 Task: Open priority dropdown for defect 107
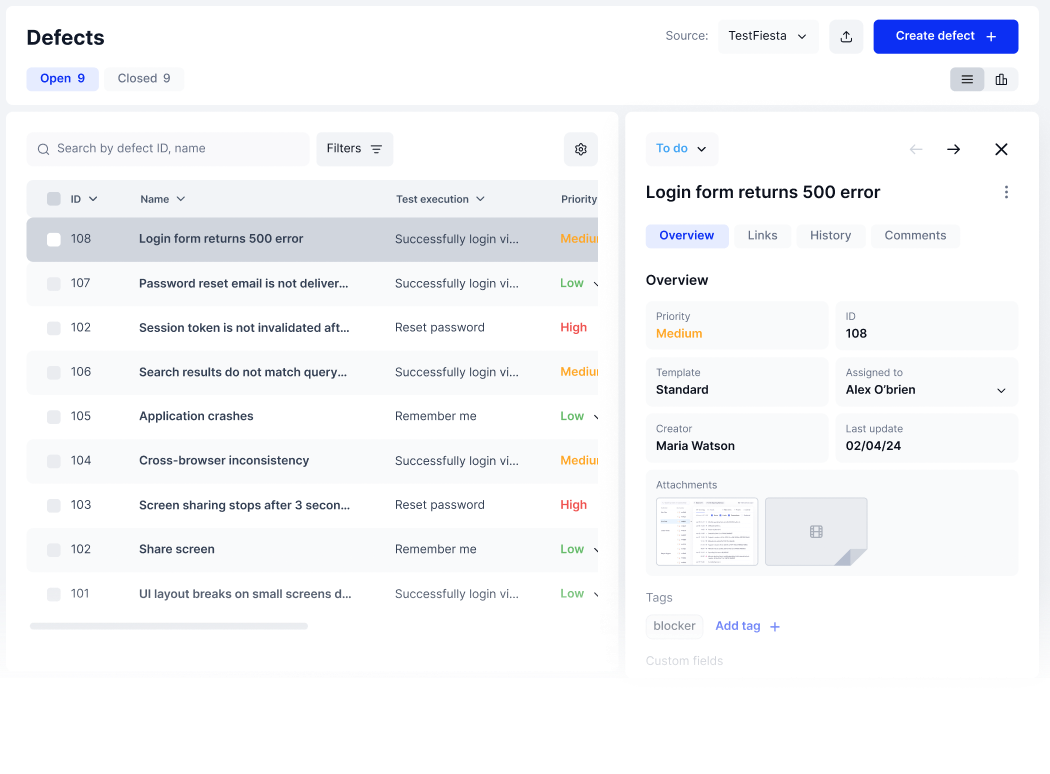pos(595,284)
